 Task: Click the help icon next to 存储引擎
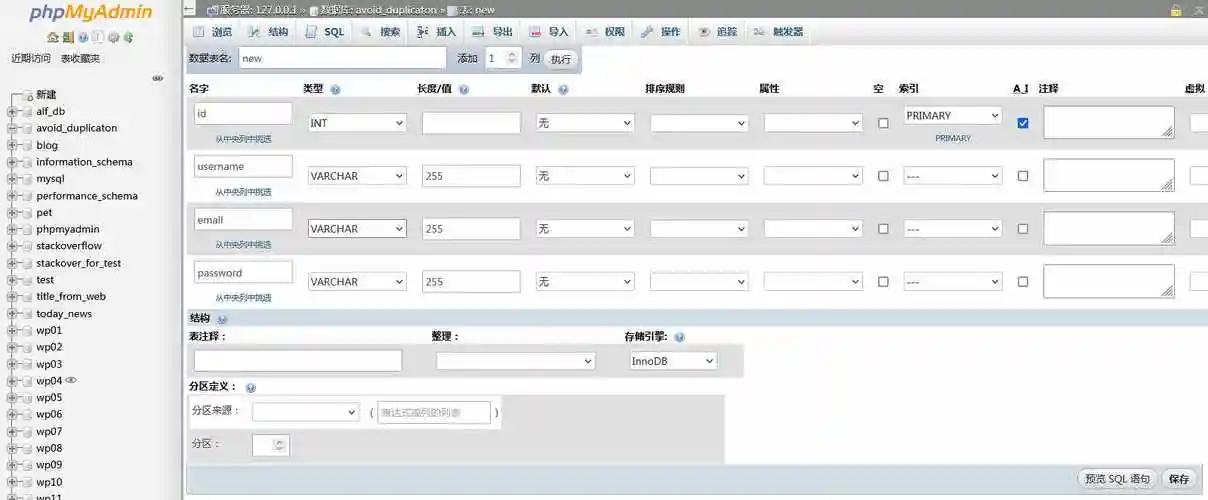point(679,338)
